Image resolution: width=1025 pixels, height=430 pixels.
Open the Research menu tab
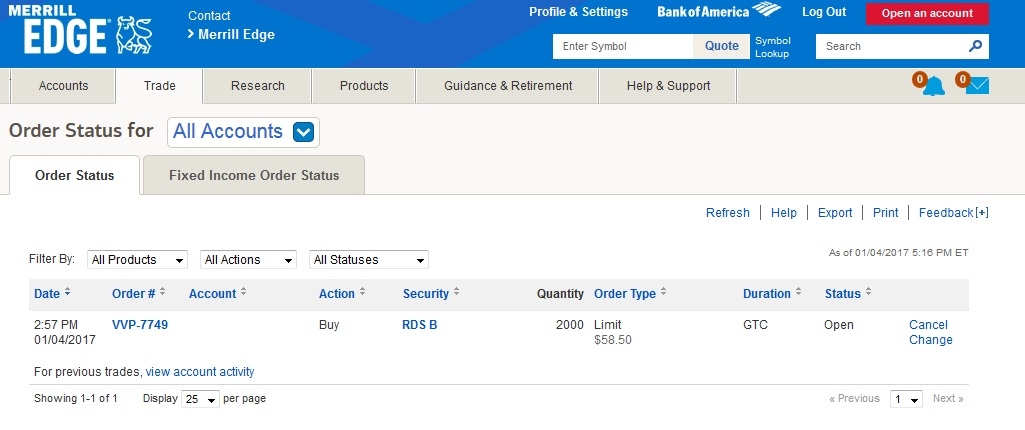pyautogui.click(x=258, y=86)
